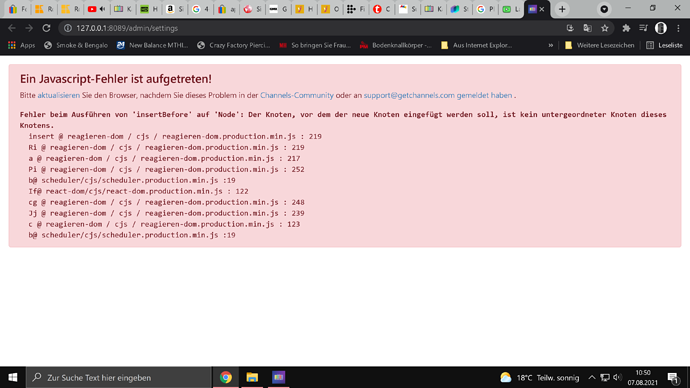Screen dimensions: 690x388
Task: Click the aktualisieren link
Action: tap(59, 95)
